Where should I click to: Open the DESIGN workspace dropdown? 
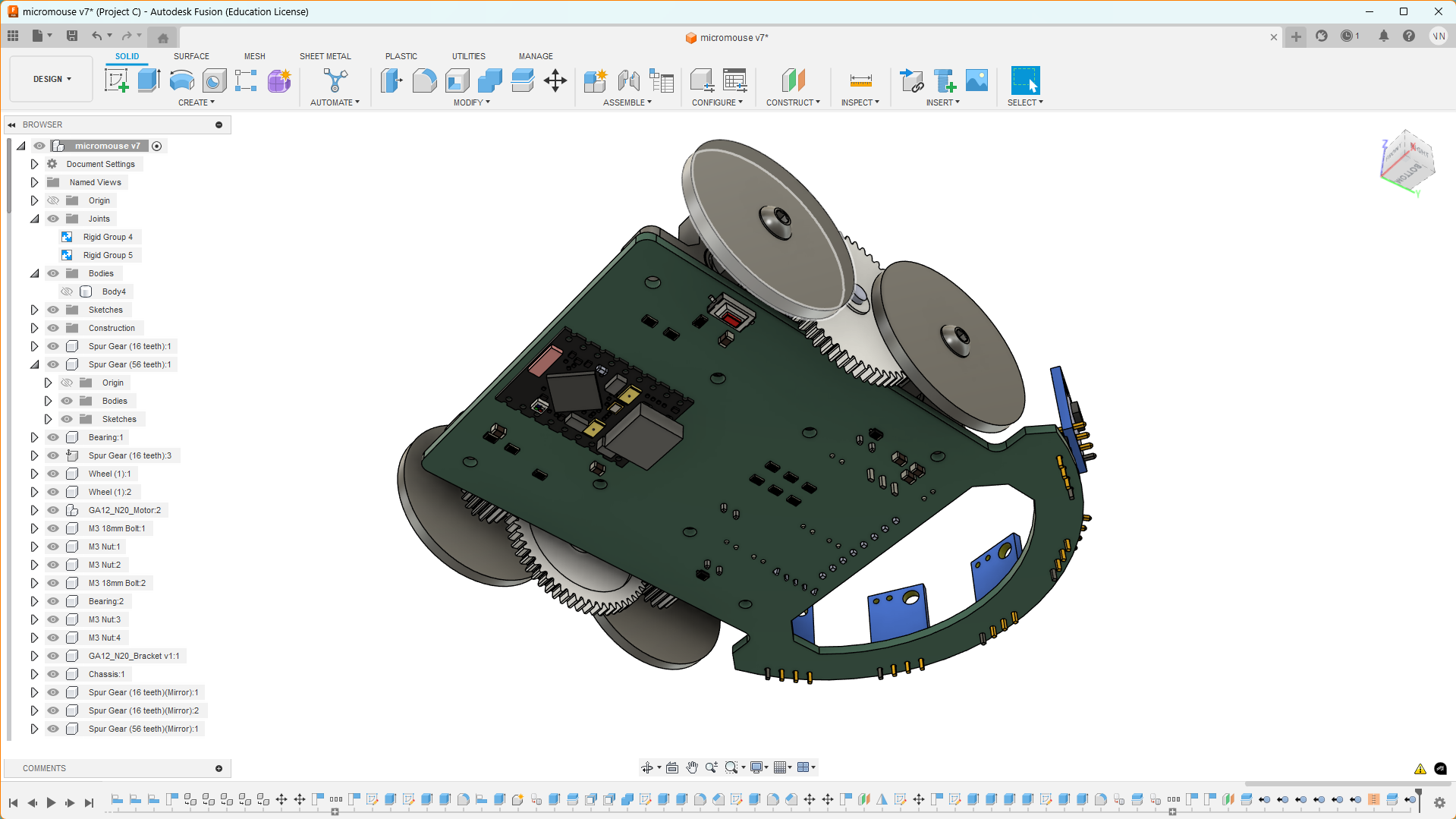(52, 79)
